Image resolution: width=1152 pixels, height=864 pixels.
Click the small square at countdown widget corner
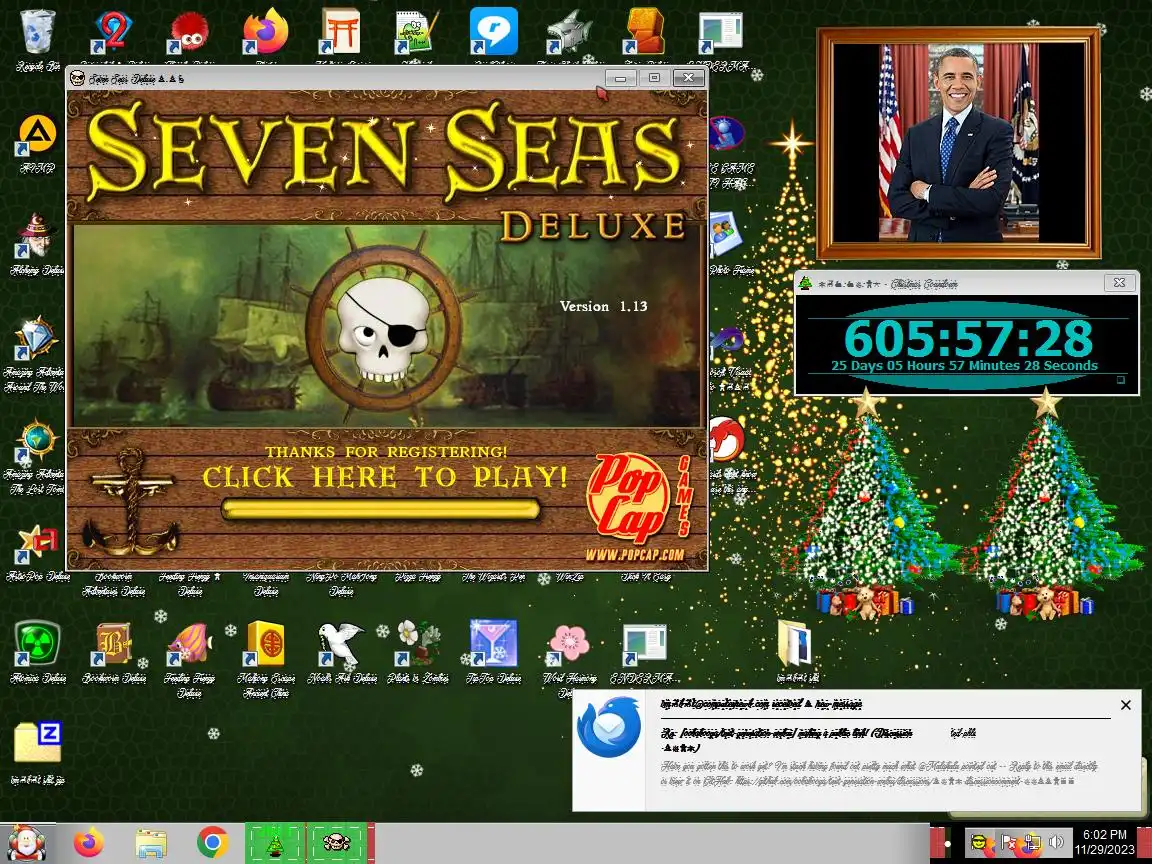1120,380
